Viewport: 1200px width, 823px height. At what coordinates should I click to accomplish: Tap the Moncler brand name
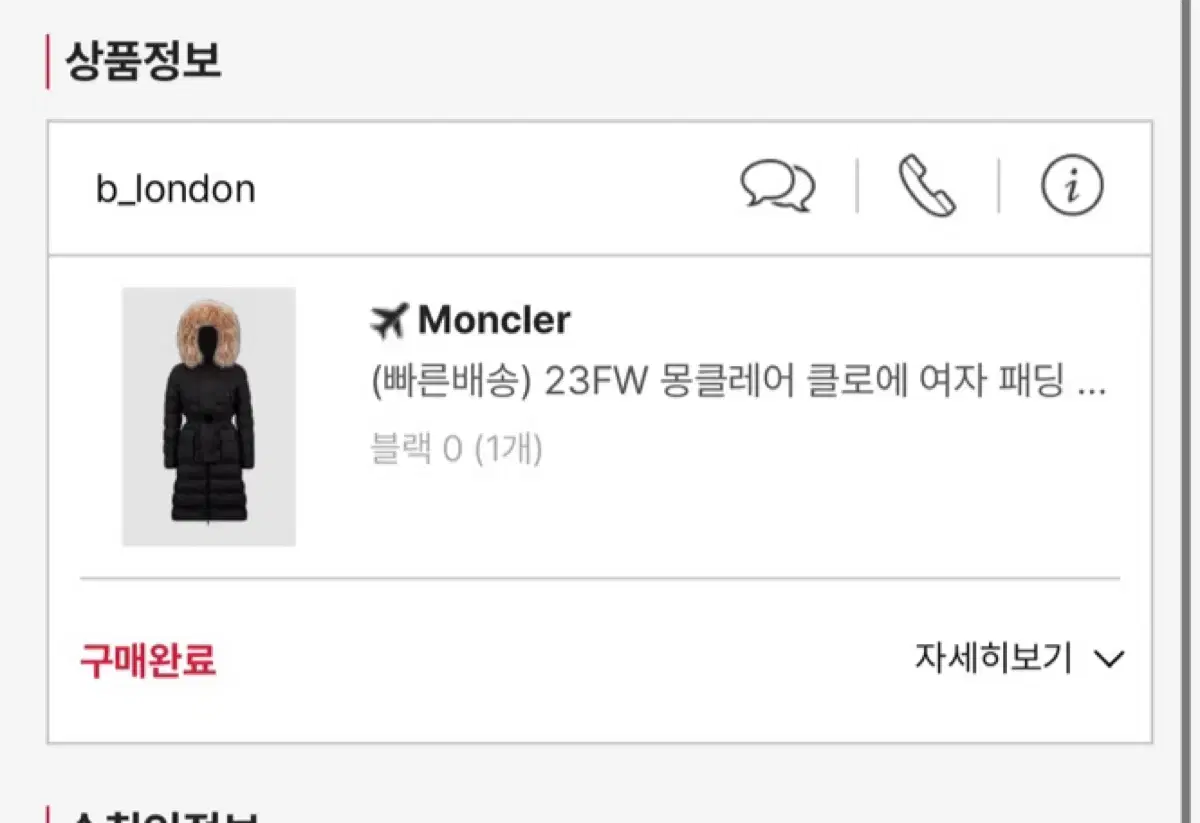click(494, 320)
